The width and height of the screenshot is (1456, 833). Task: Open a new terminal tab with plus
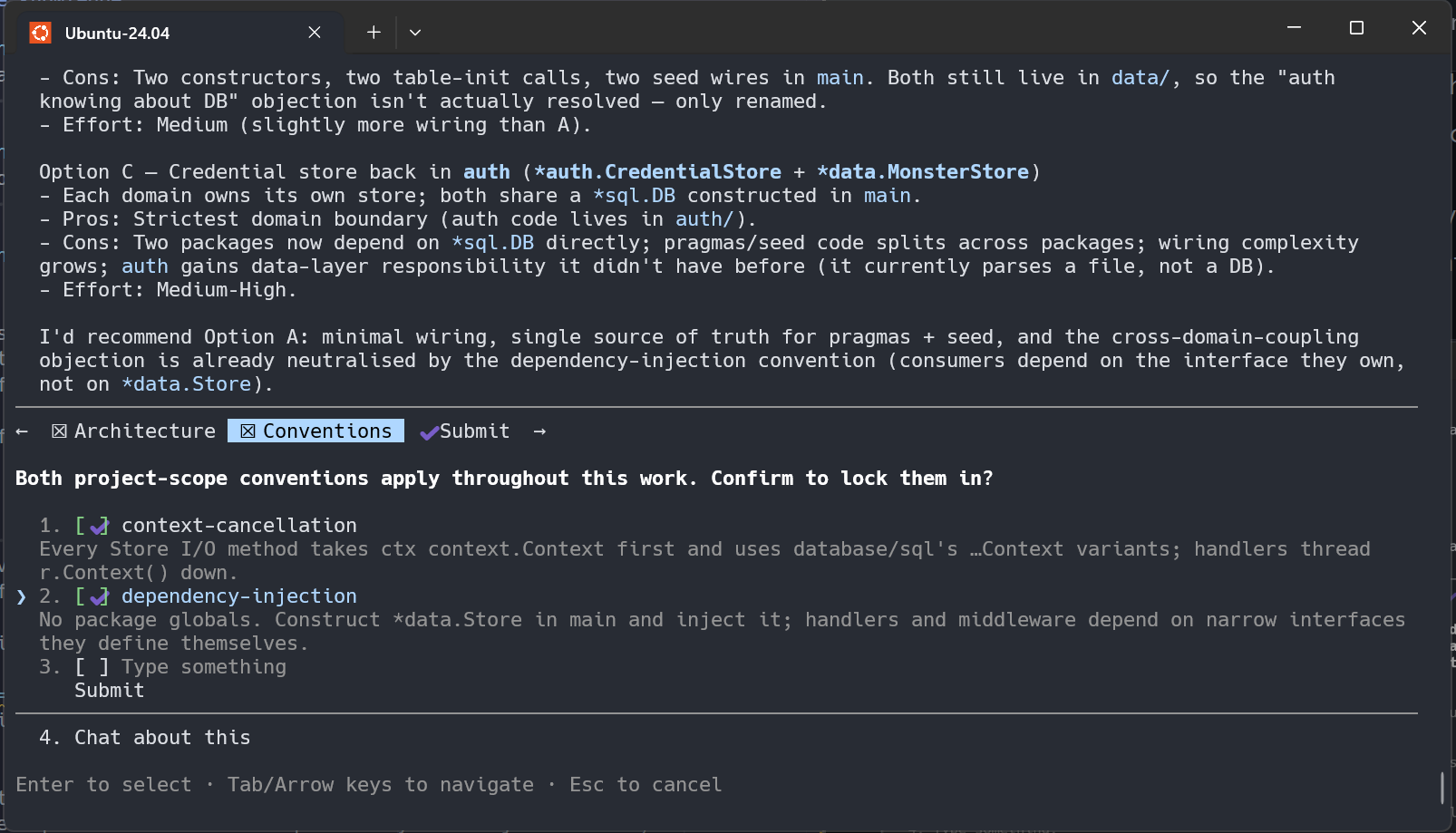pyautogui.click(x=374, y=33)
